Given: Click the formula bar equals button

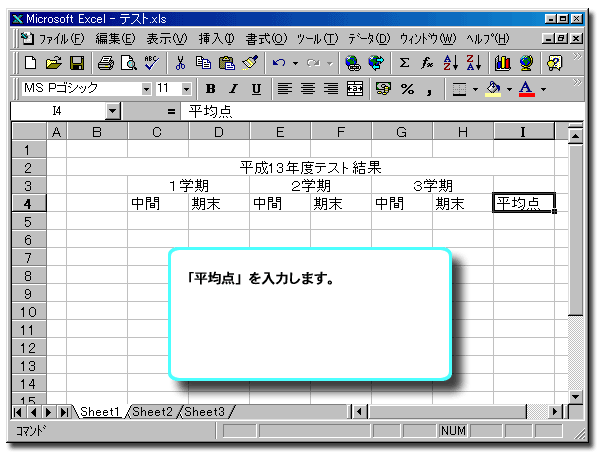Looking at the screenshot, I should click(x=171, y=111).
